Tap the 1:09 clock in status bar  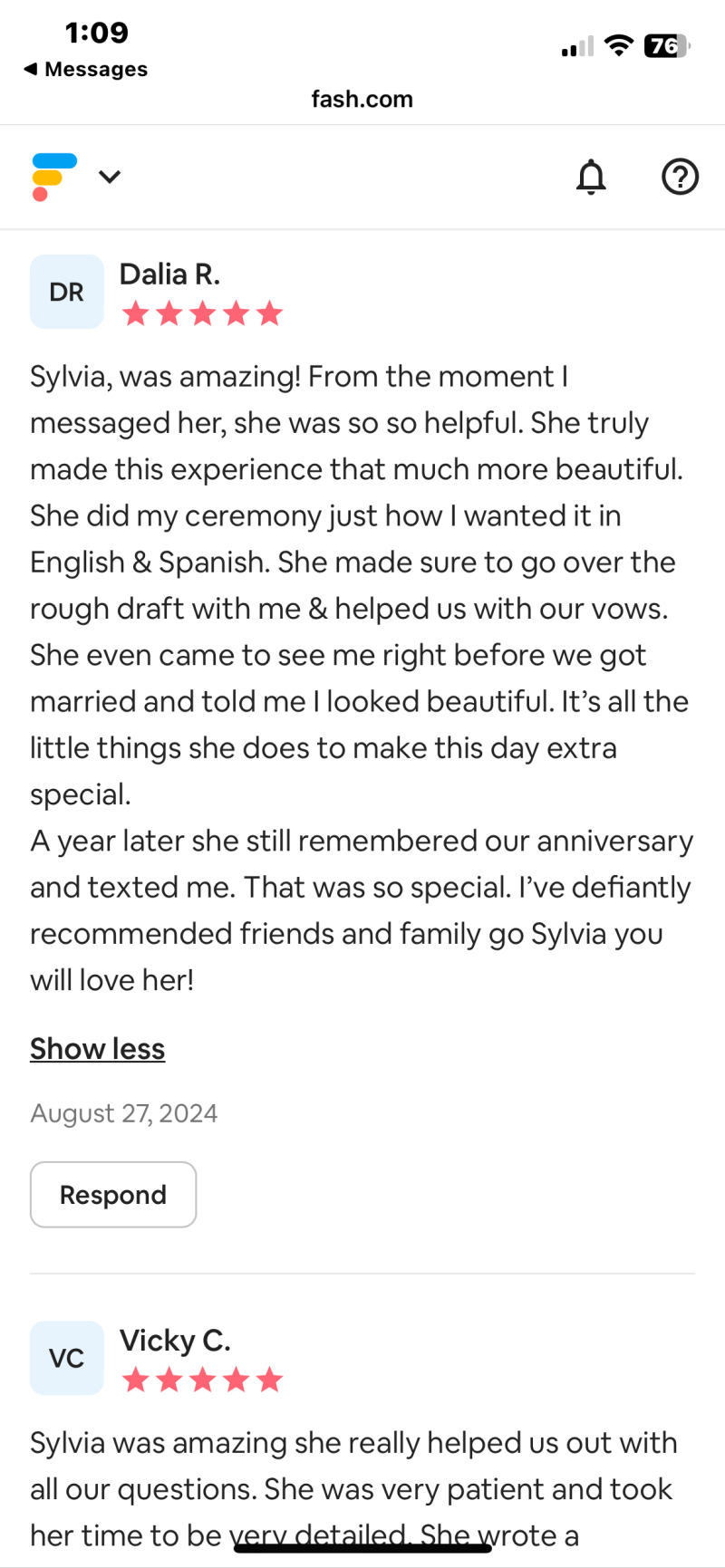pyautogui.click(x=97, y=33)
